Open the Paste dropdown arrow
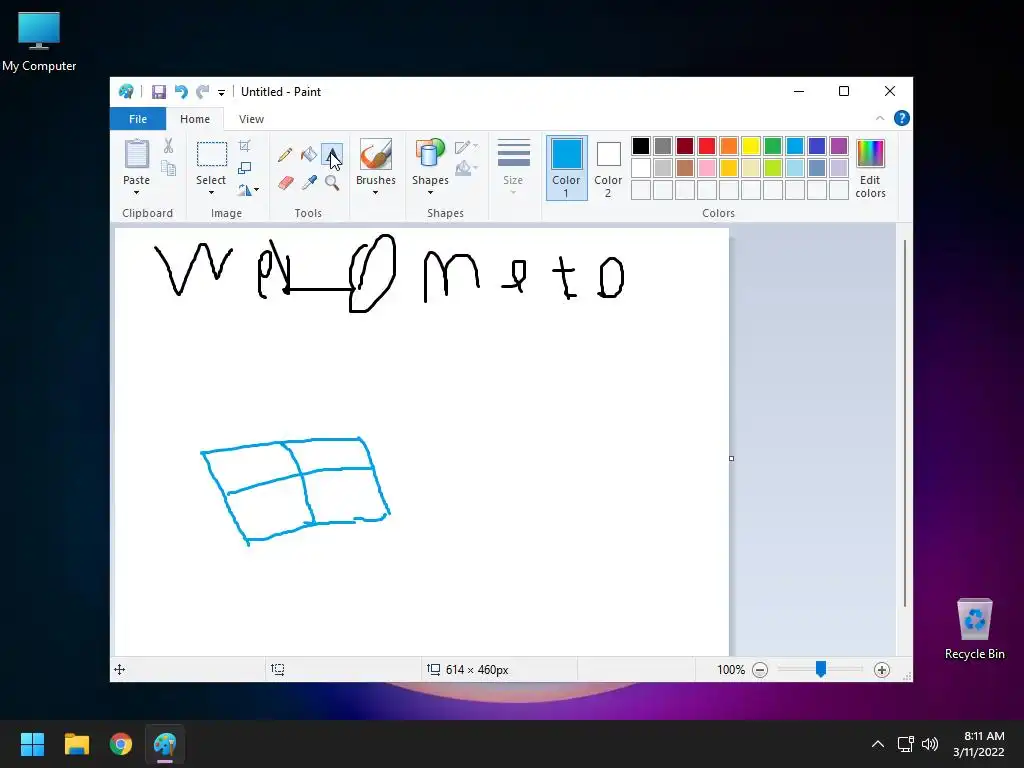This screenshot has width=1024, height=768. (136, 193)
